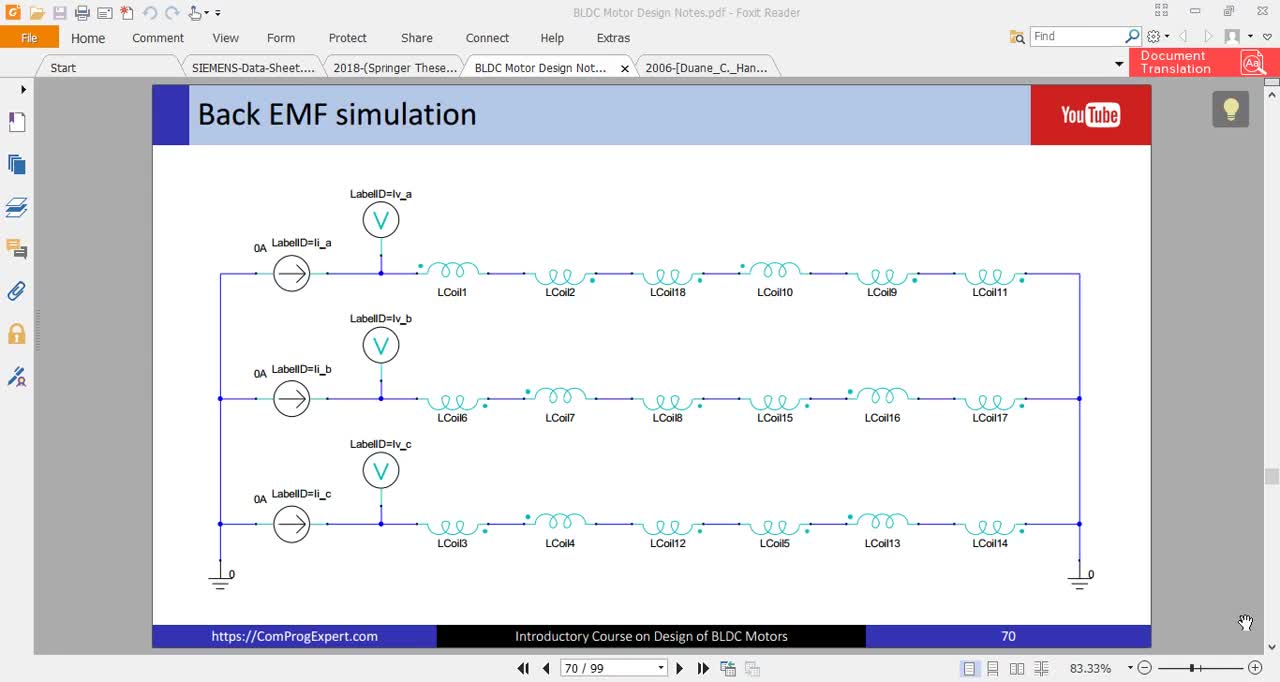Switch to 2018-(Springer These document tab
The height and width of the screenshot is (682, 1280).
(x=395, y=68)
